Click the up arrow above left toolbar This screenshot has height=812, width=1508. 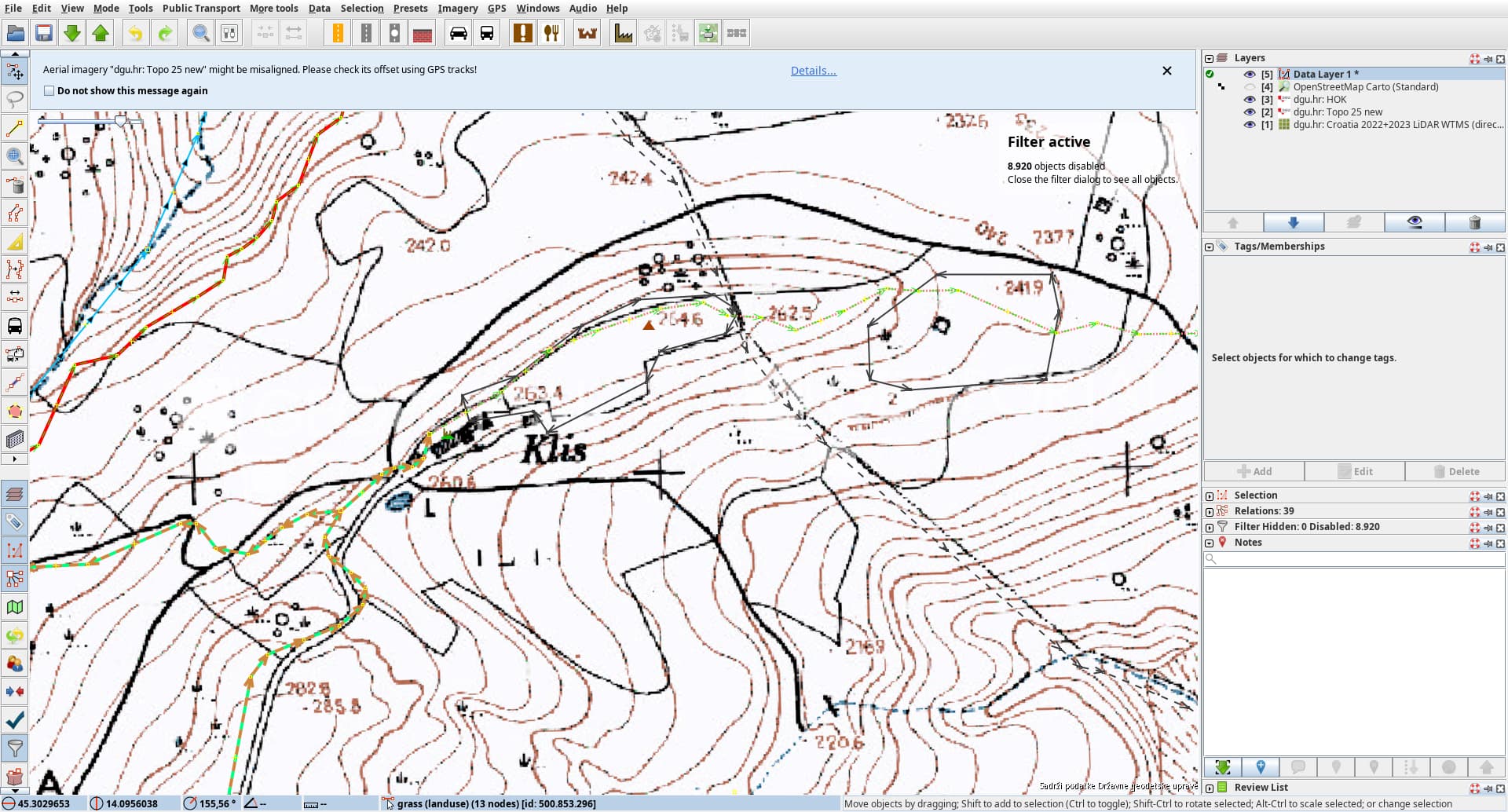15,54
